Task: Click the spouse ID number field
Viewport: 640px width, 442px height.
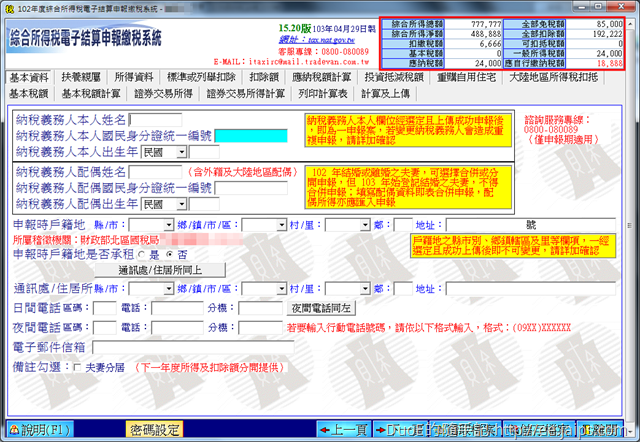Action: (x=251, y=188)
